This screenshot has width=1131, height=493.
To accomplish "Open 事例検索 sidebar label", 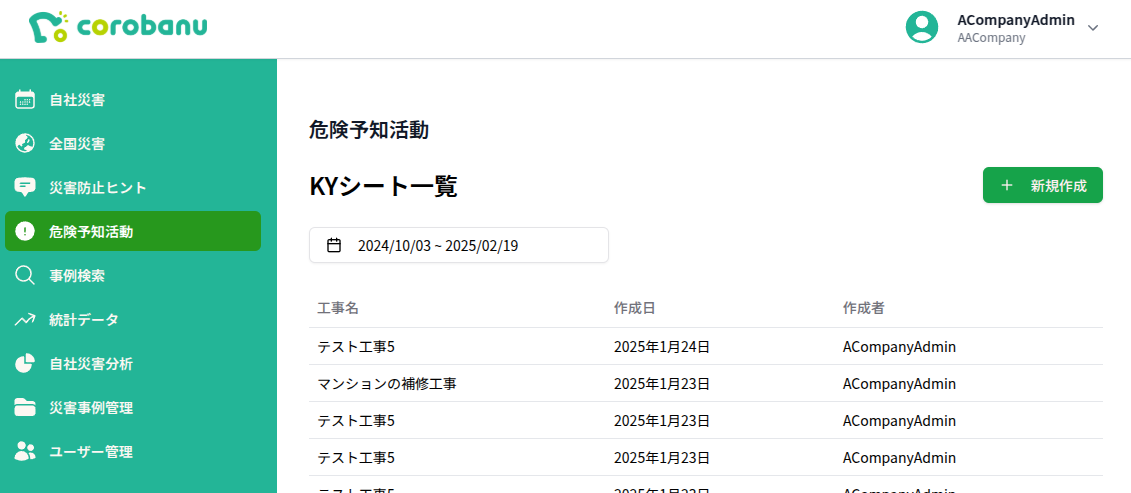I will pos(77,276).
